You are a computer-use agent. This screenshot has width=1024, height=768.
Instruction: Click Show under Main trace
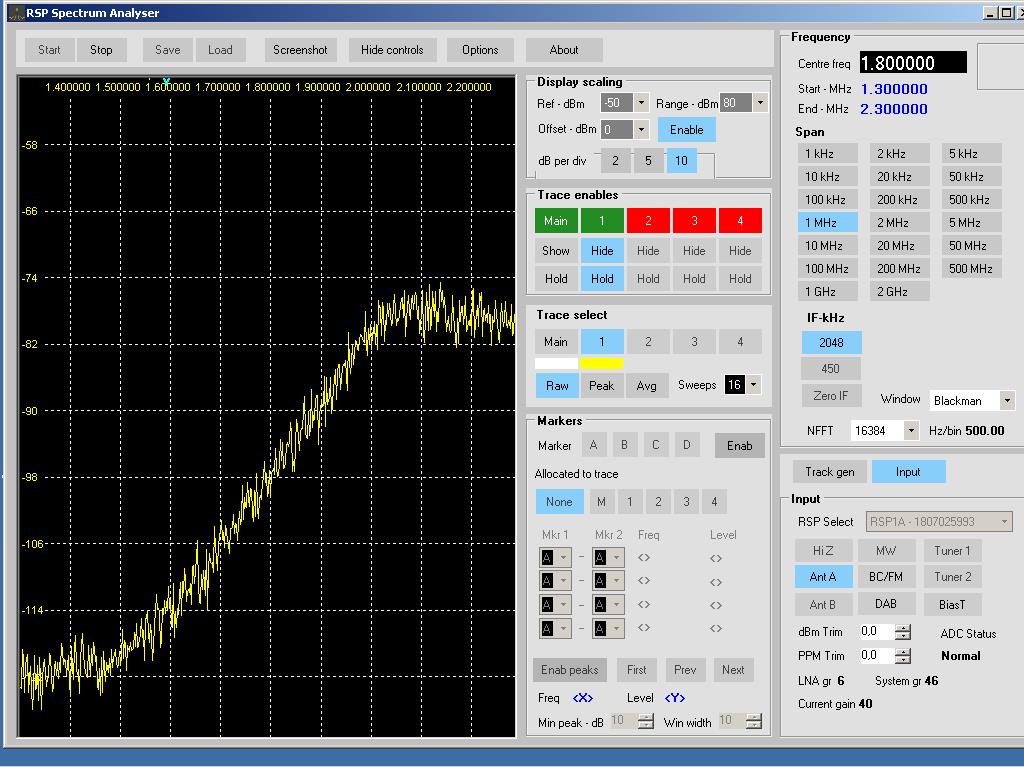(556, 251)
